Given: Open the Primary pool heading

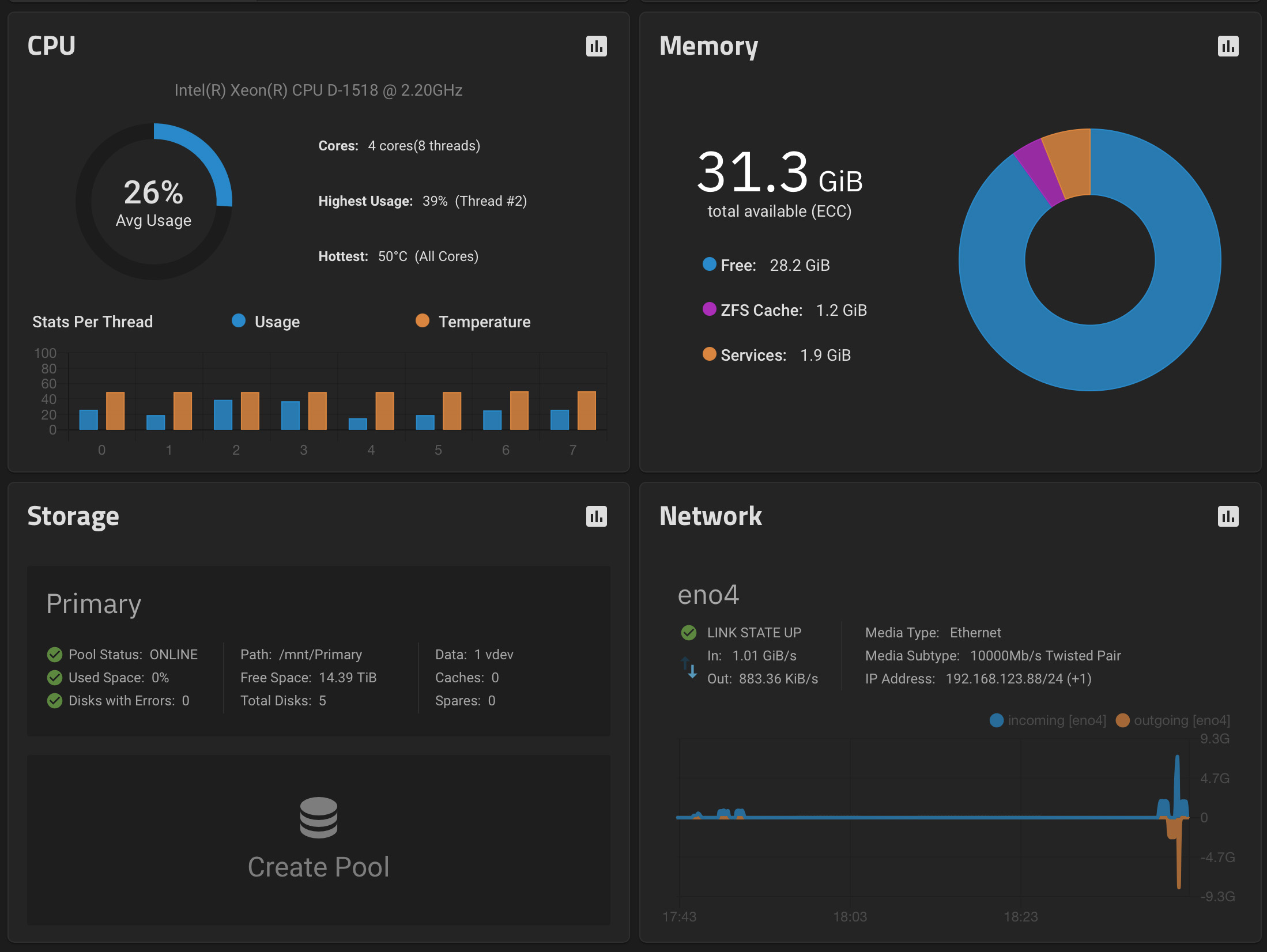Looking at the screenshot, I should coord(94,604).
